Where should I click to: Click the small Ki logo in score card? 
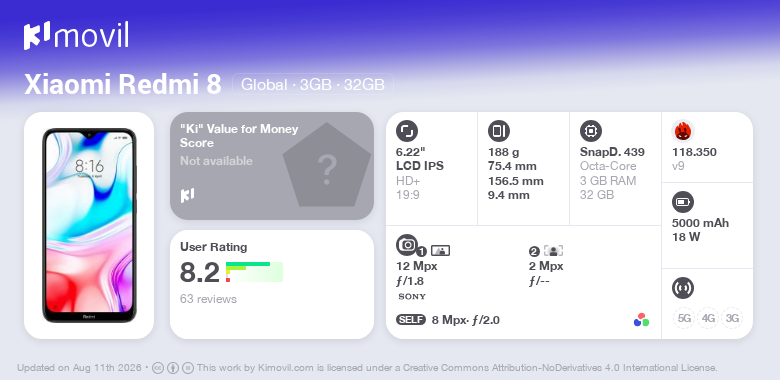pos(188,195)
